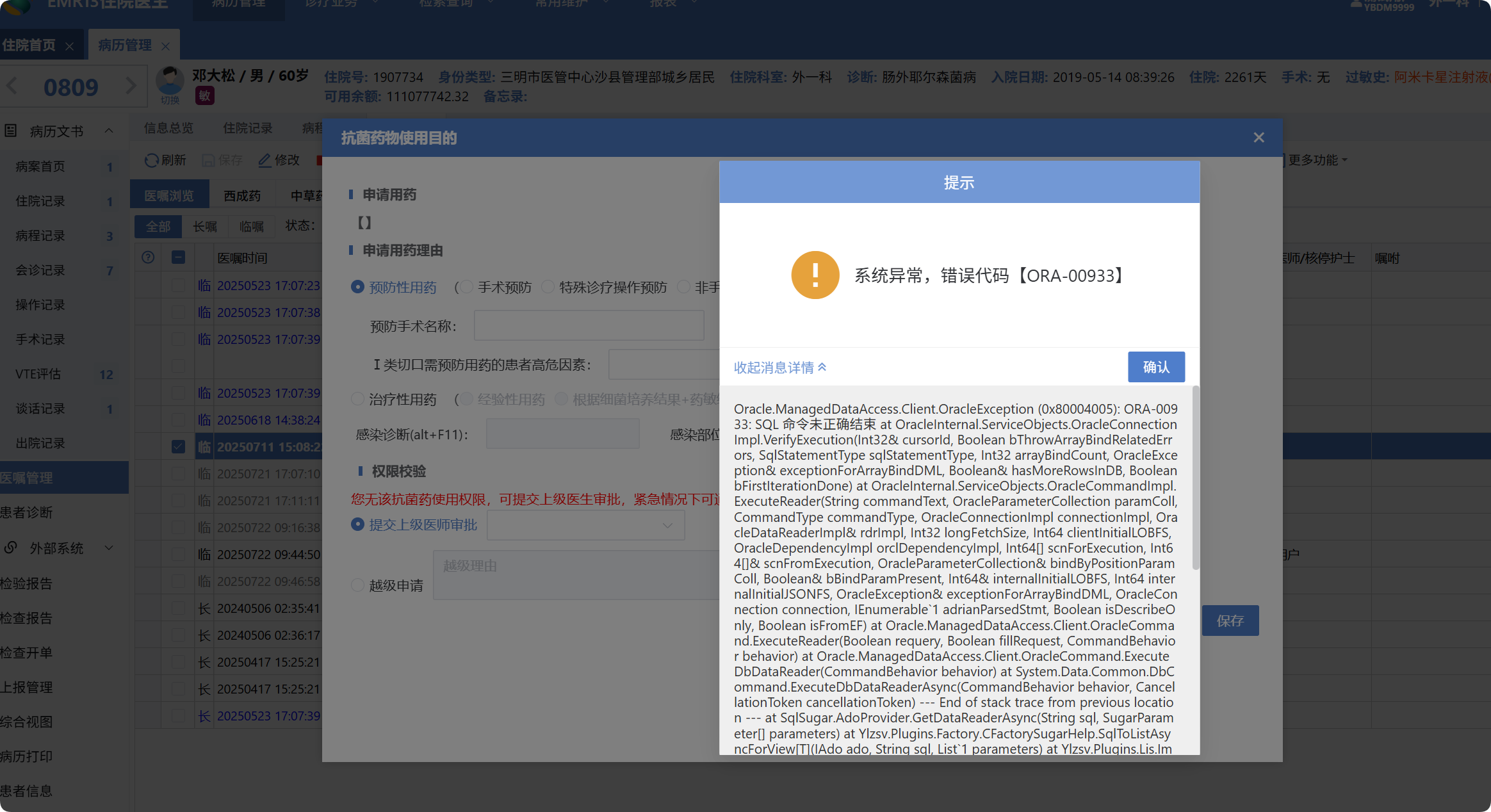The image size is (1491, 812).
Task: Click the refresh icon labeled 刷新
Action: (152, 160)
